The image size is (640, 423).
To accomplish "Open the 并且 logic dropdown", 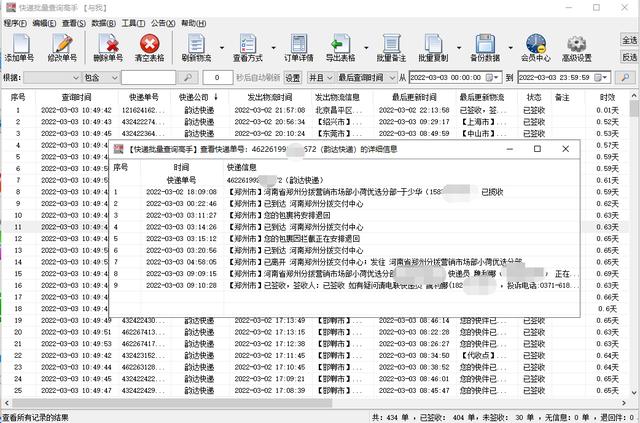I will tap(320, 78).
